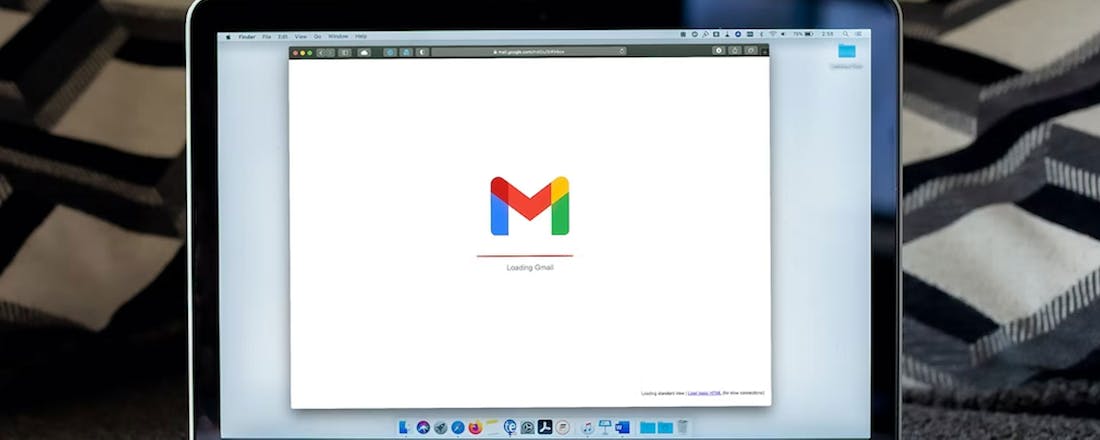
Task: Open the blue desktop folder
Action: [847, 51]
